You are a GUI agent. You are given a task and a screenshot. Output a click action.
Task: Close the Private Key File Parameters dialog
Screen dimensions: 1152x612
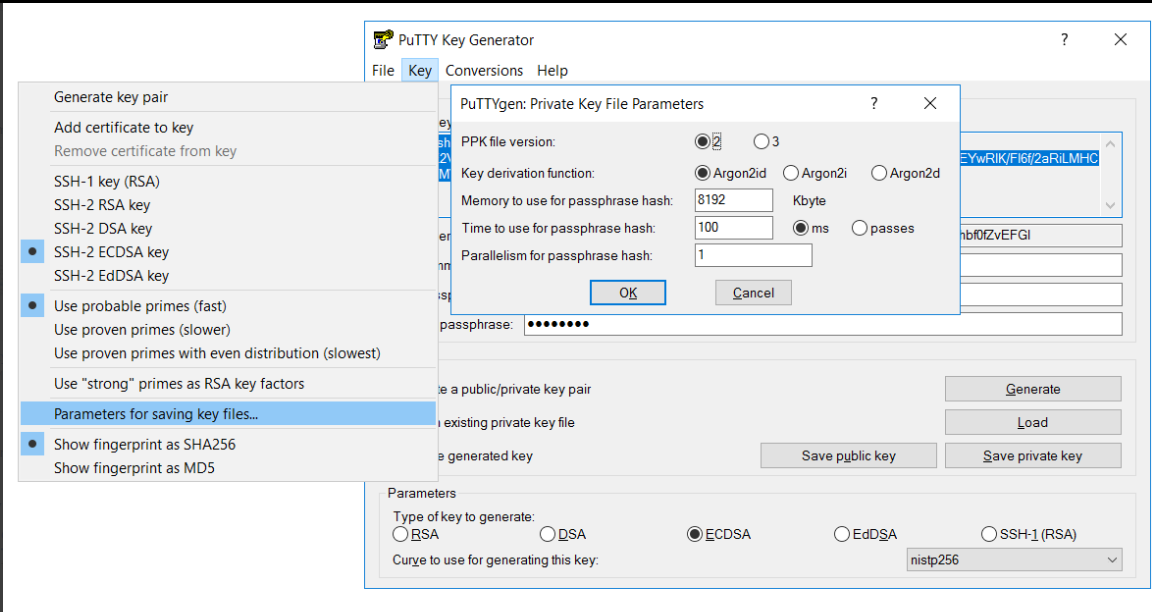click(930, 104)
